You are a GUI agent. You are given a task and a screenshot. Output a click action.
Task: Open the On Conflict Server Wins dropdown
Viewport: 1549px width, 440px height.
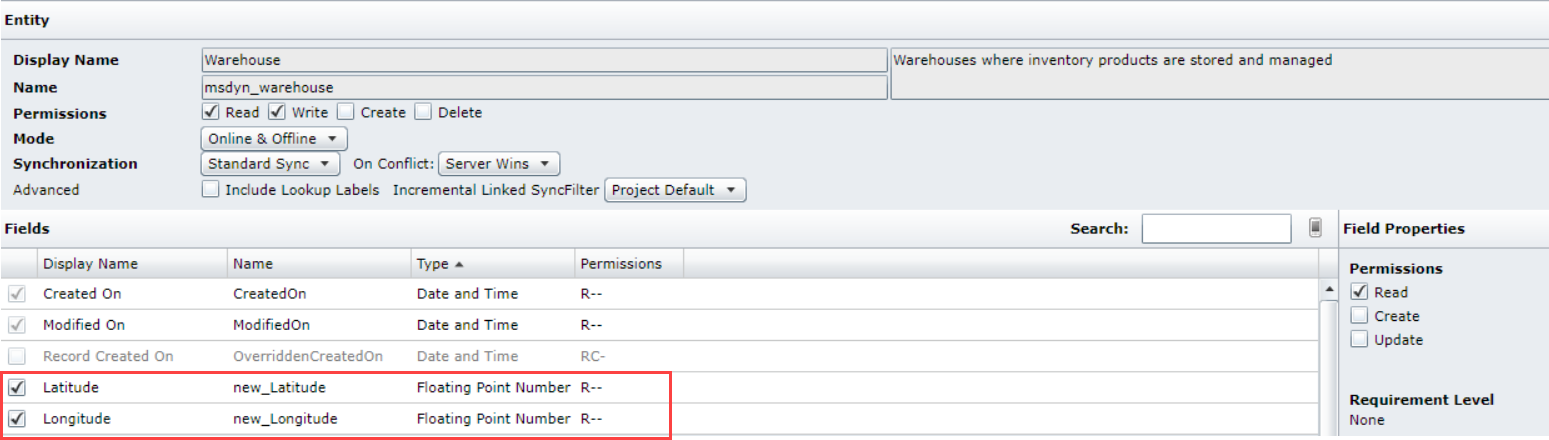(498, 164)
